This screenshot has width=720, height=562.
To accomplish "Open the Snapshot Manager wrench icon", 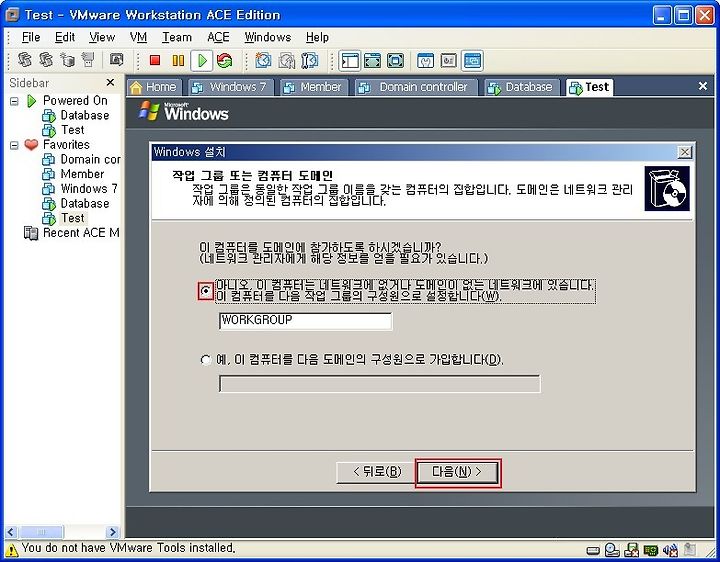I will (310, 60).
